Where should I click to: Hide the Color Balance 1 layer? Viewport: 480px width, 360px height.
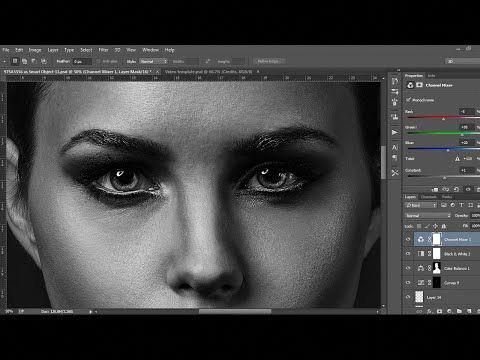point(408,268)
